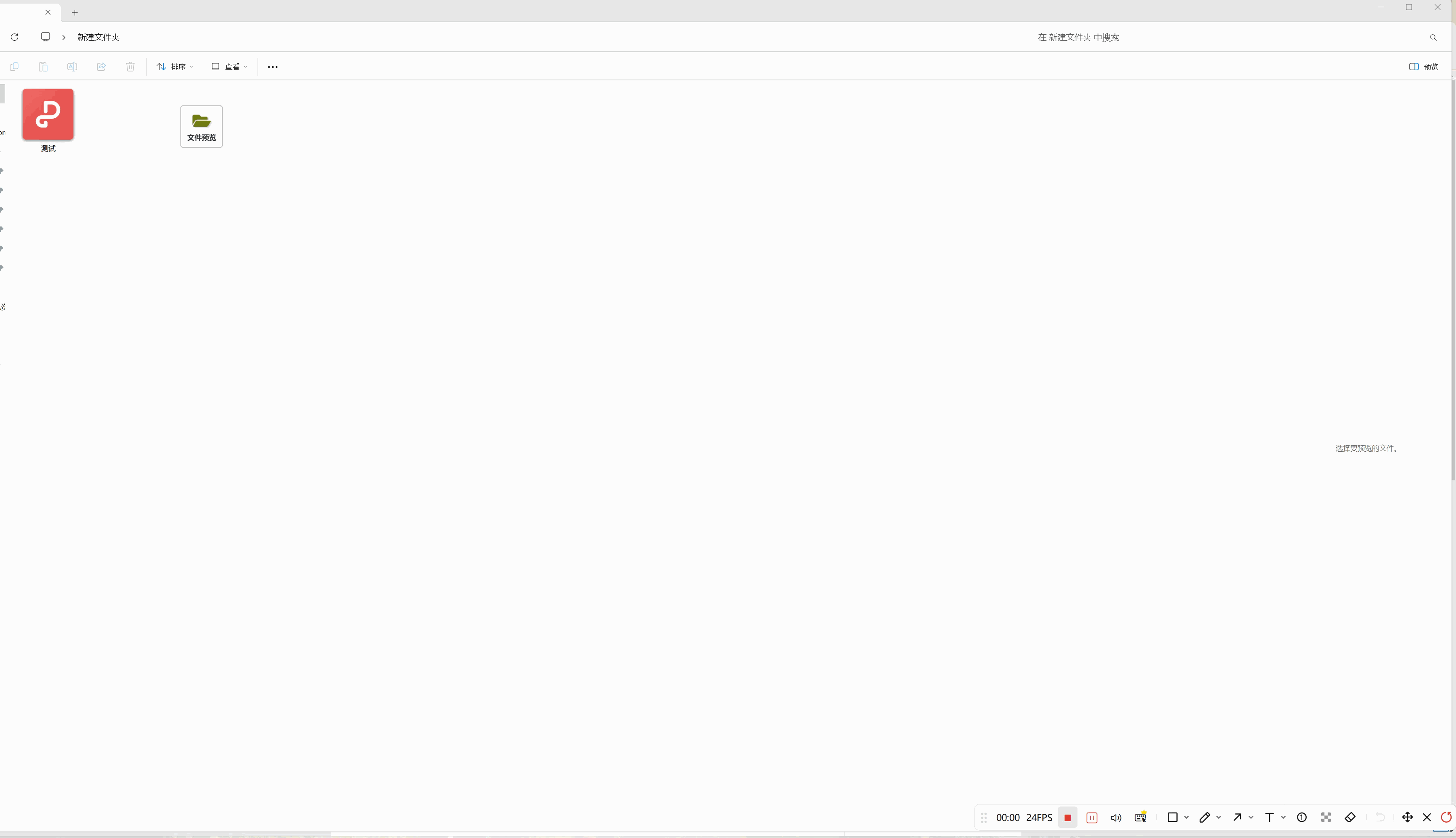The width and height of the screenshot is (1456, 838).
Task: Toggle keyboard and mouse click display
Action: pyautogui.click(x=1140, y=817)
